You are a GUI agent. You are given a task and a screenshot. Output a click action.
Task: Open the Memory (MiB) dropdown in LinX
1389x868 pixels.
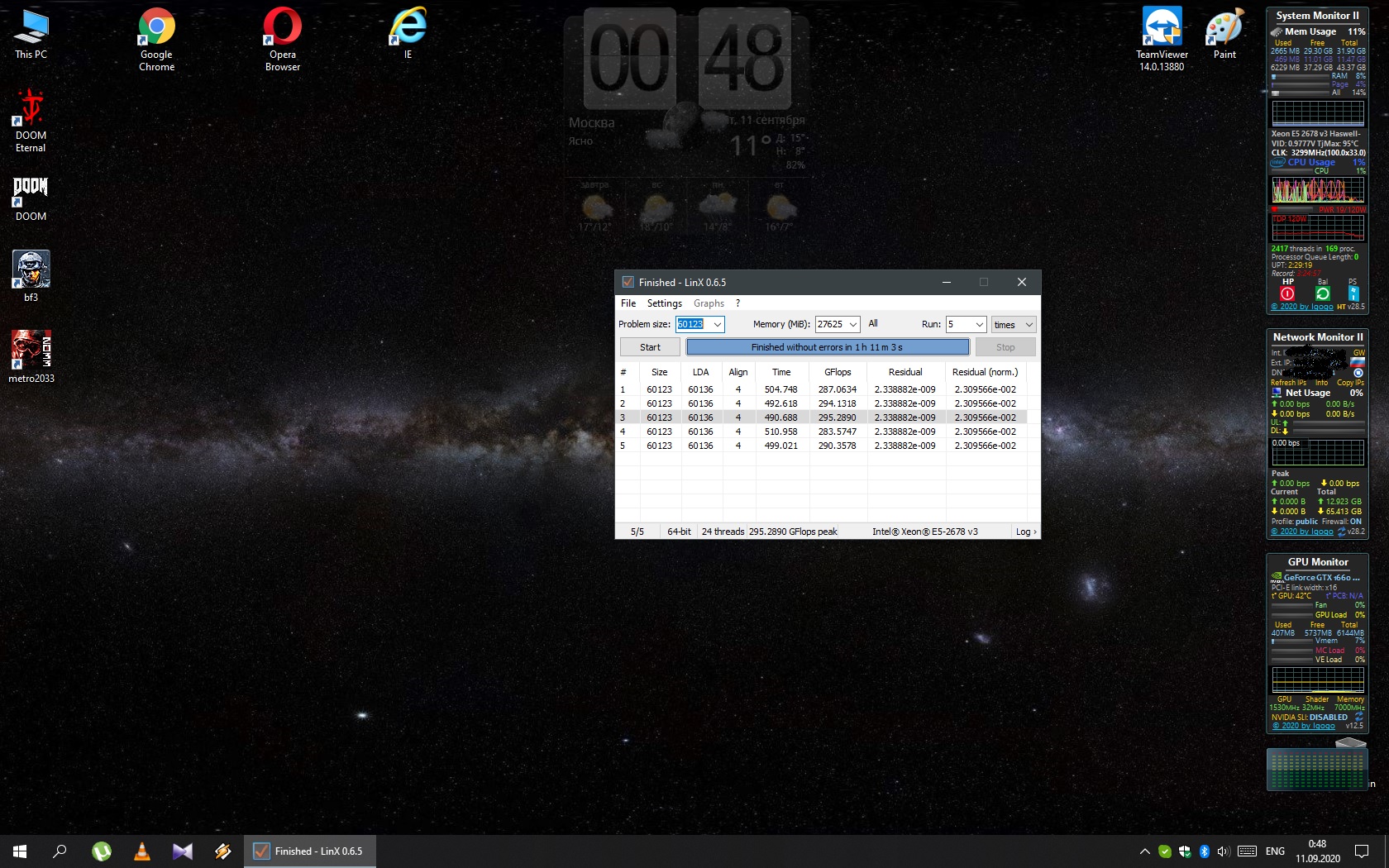point(853,325)
